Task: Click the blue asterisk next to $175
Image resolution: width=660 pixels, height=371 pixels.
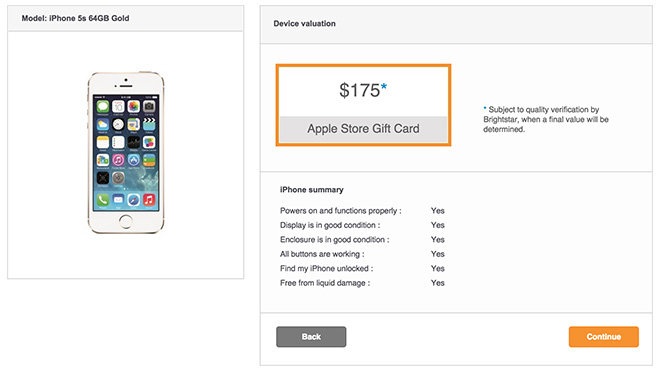Action: 383,87
